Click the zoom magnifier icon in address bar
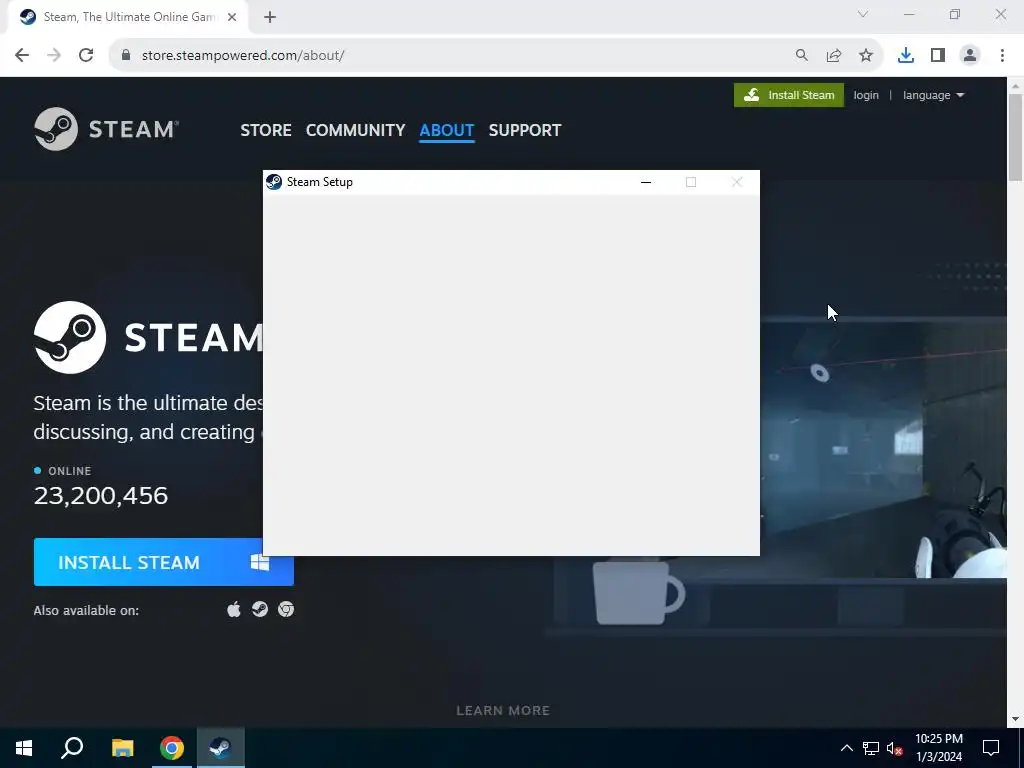Screen dimensions: 1024x768 coord(801,56)
